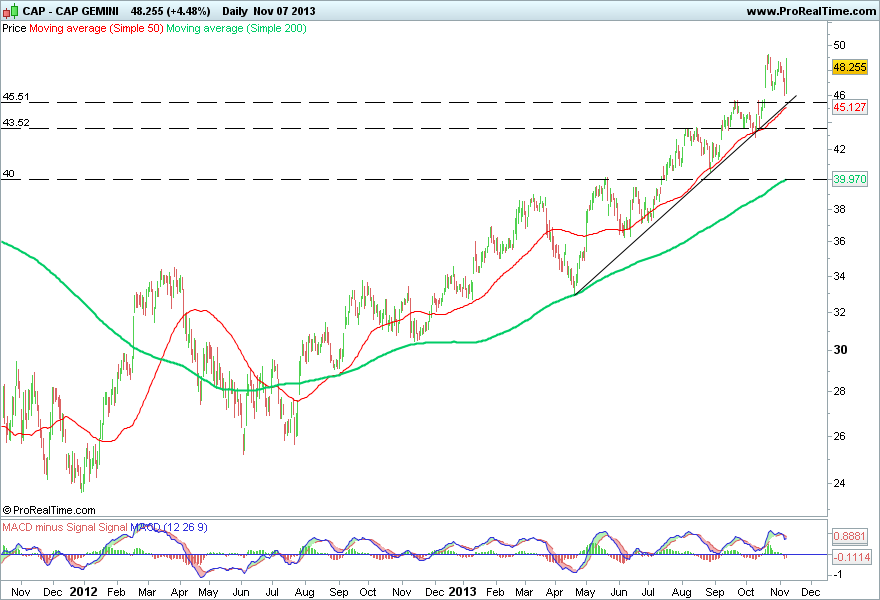Select the MACD minus Signal legend
Viewport: 880px width, 600px height.
(x=49, y=527)
